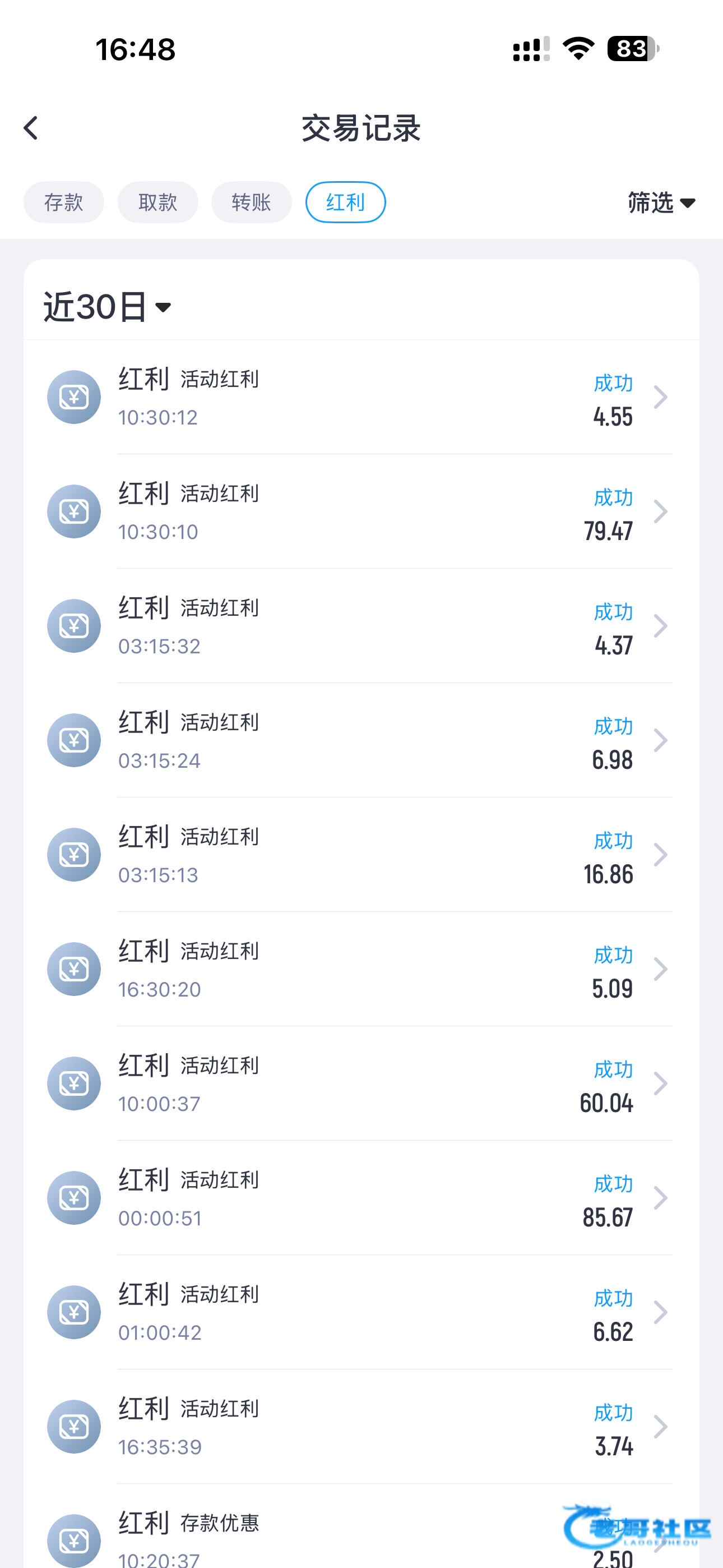This screenshot has height=1568, width=723.
Task: Tap the yen icon beside the 10:30:12 record
Action: [x=73, y=398]
